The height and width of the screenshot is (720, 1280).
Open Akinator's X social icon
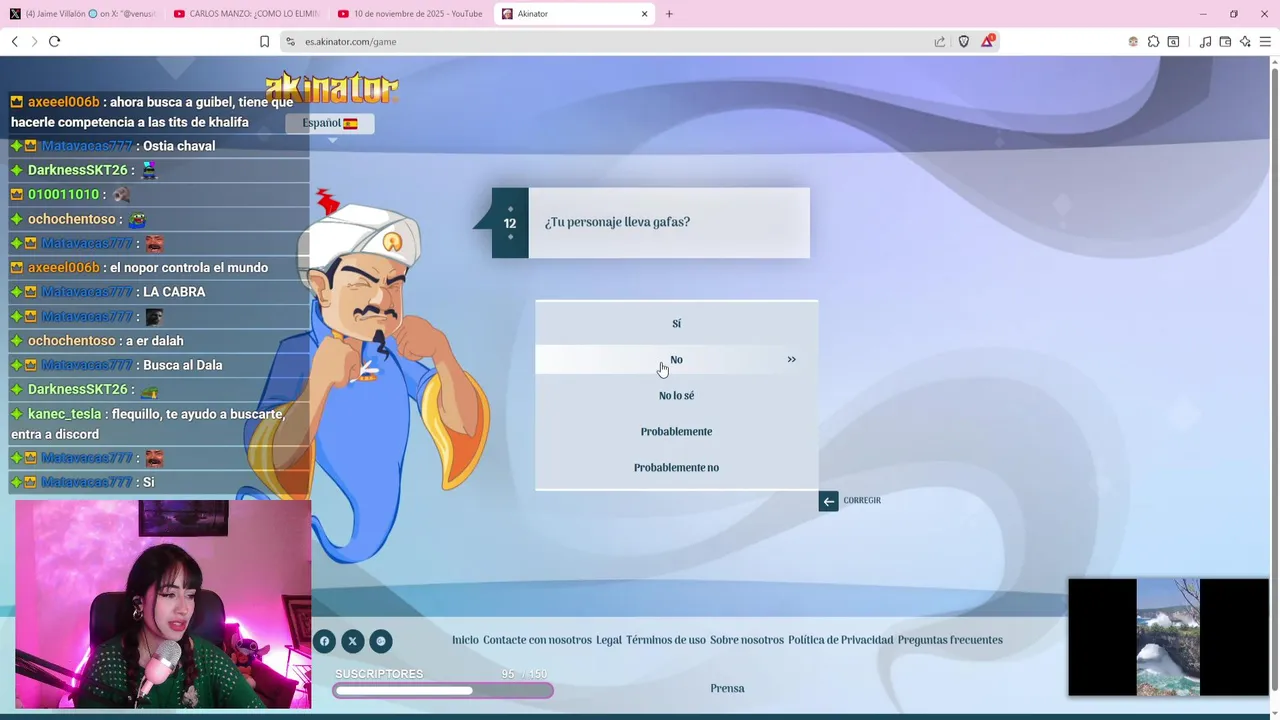352,641
